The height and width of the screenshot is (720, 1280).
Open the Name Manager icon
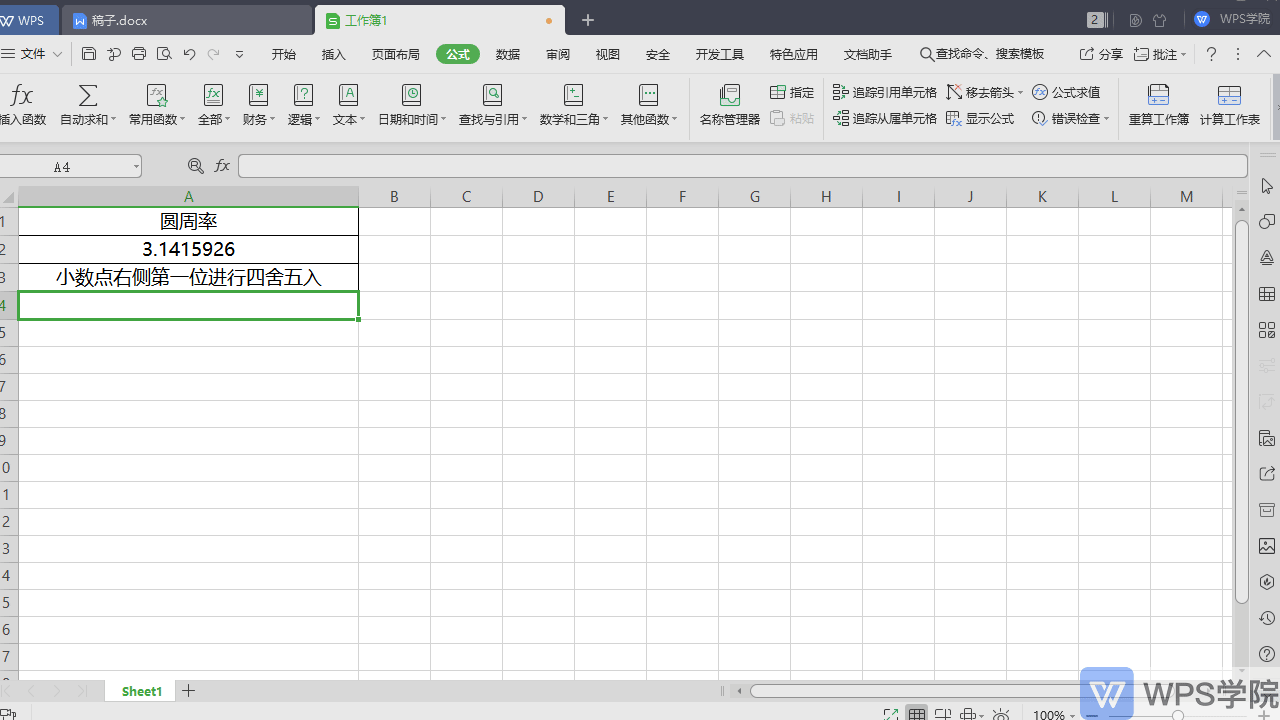tap(729, 96)
